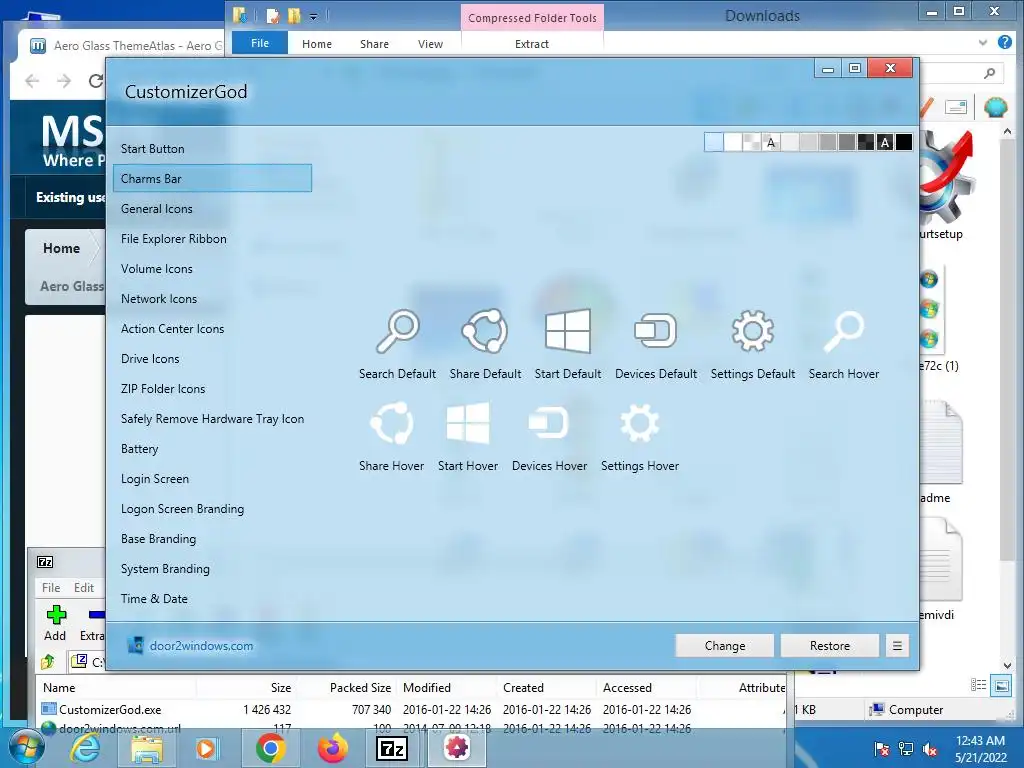Pick the medium gray preview background swatch
This screenshot has height=768, width=1024.
(x=828, y=142)
